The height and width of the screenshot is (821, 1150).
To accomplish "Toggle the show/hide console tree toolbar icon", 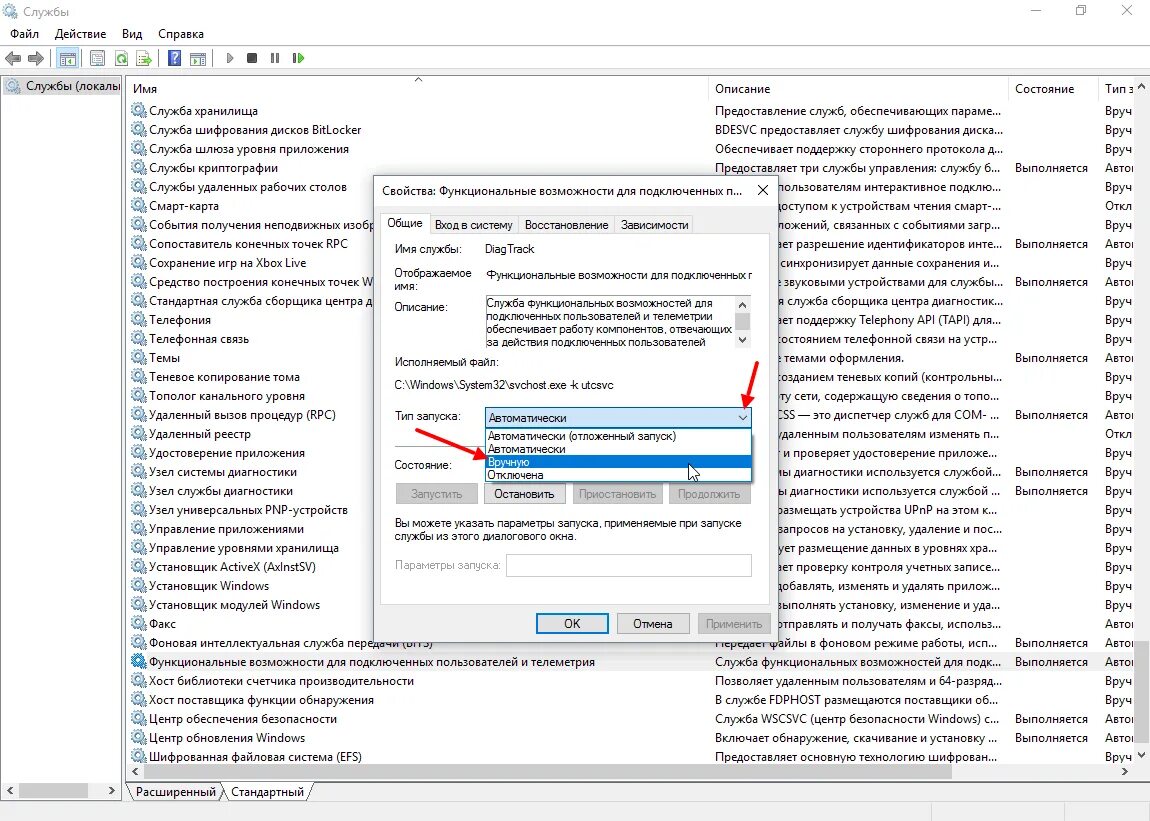I will 67,58.
